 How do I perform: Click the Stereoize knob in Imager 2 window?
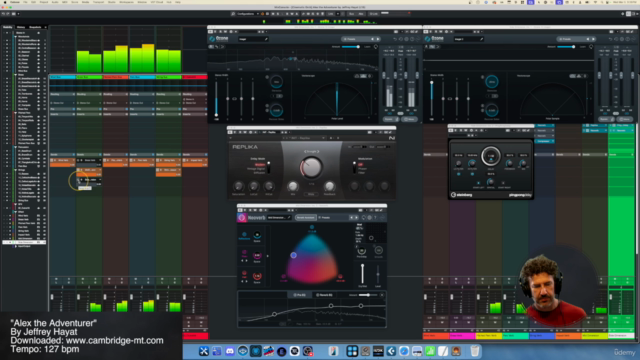(492, 82)
